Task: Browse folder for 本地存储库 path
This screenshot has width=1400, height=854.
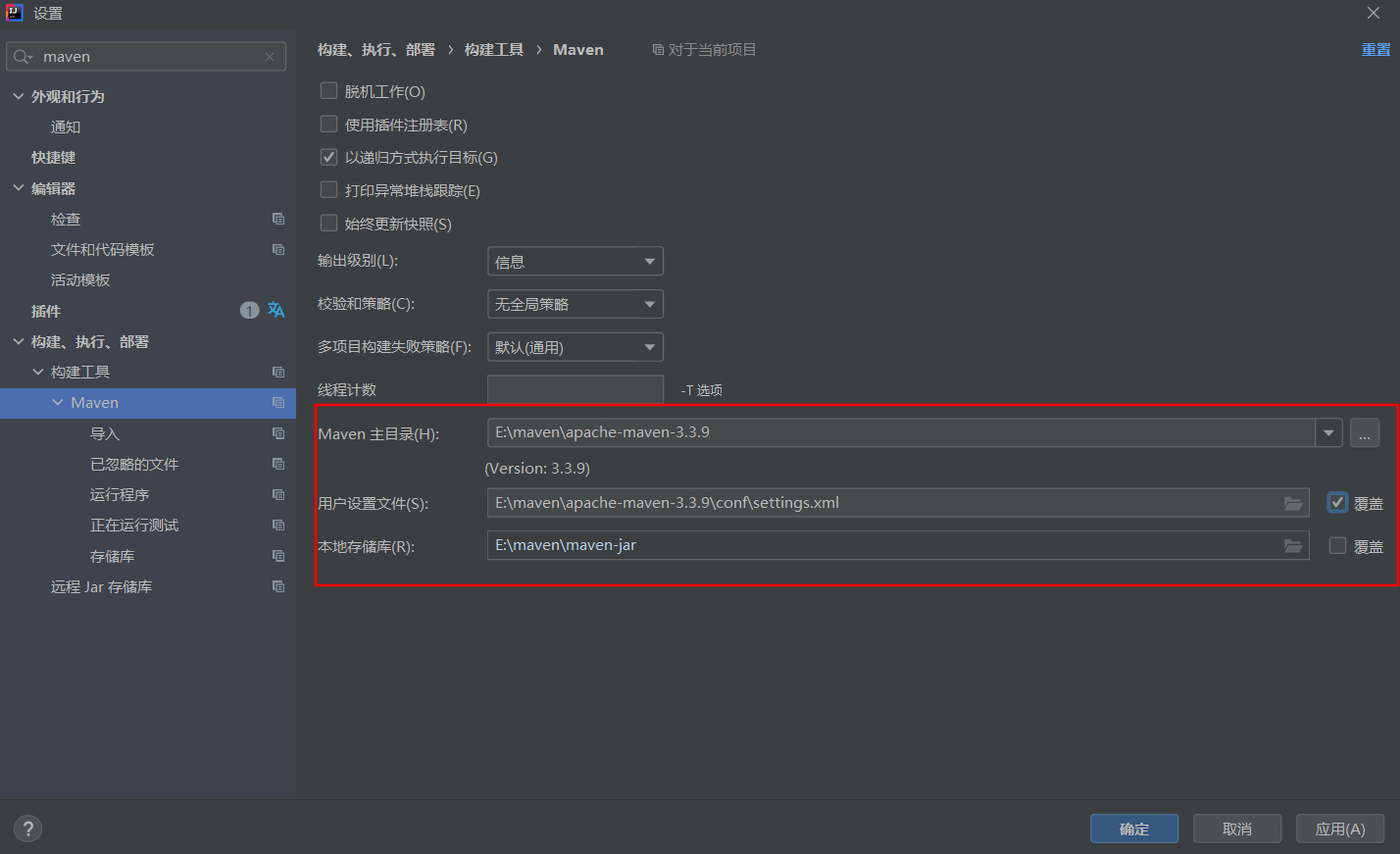Action: [x=1293, y=545]
